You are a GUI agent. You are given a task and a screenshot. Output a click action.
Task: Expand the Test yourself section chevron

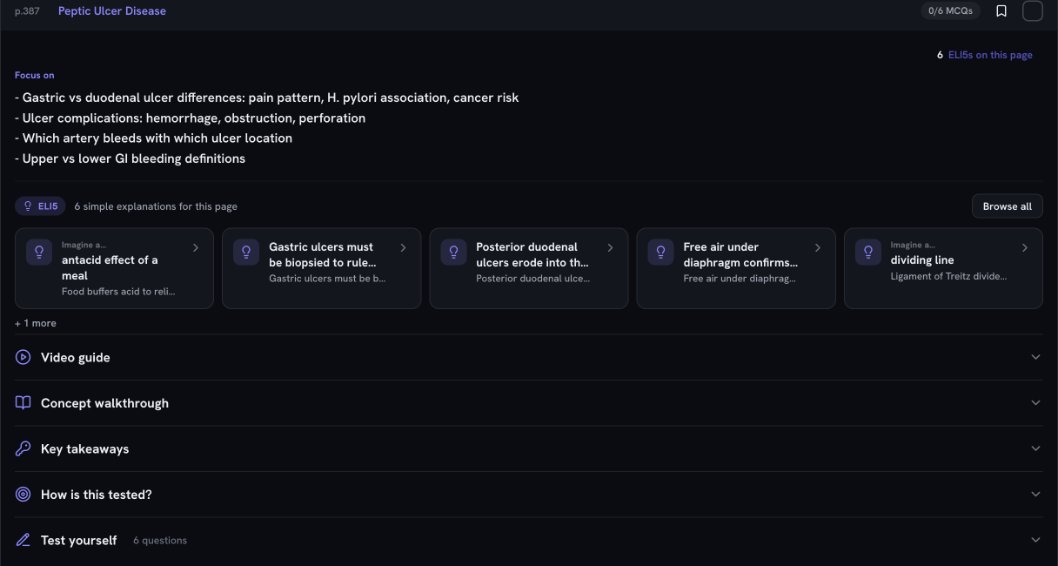pos(1035,540)
